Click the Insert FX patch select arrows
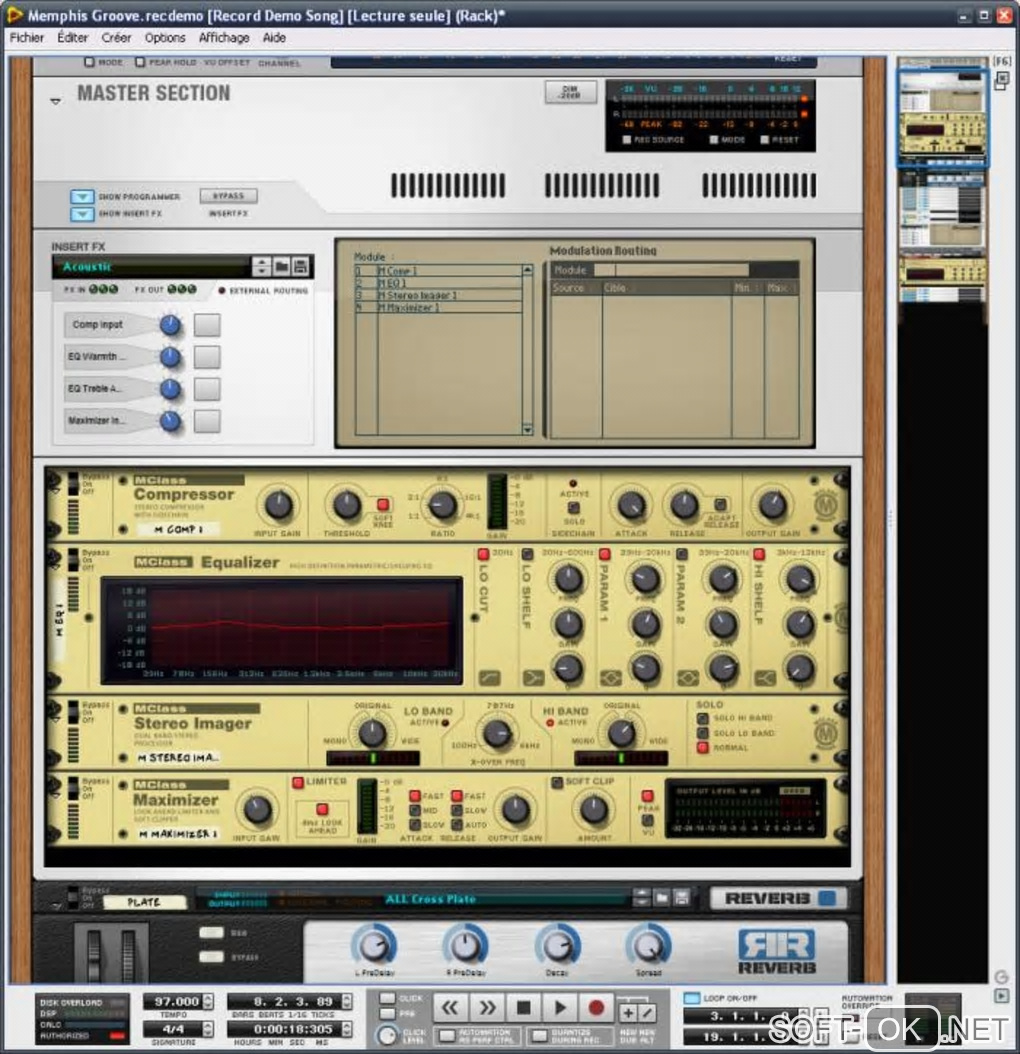The image size is (1020, 1054). pos(262,267)
